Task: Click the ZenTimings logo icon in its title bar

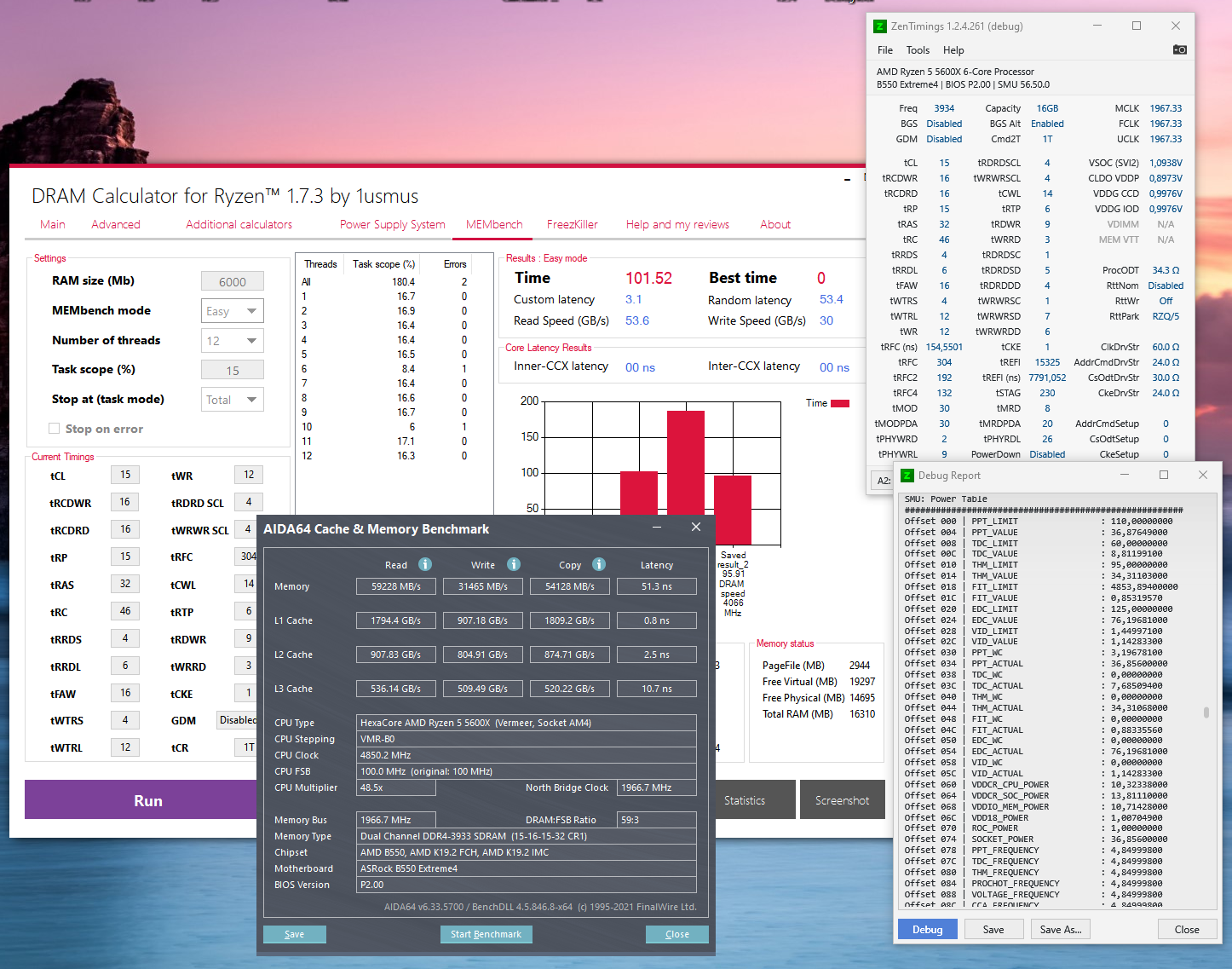Action: pos(880,26)
